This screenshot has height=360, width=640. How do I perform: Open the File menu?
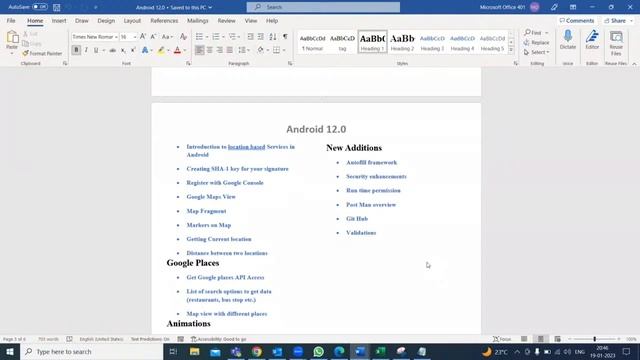[11, 20]
